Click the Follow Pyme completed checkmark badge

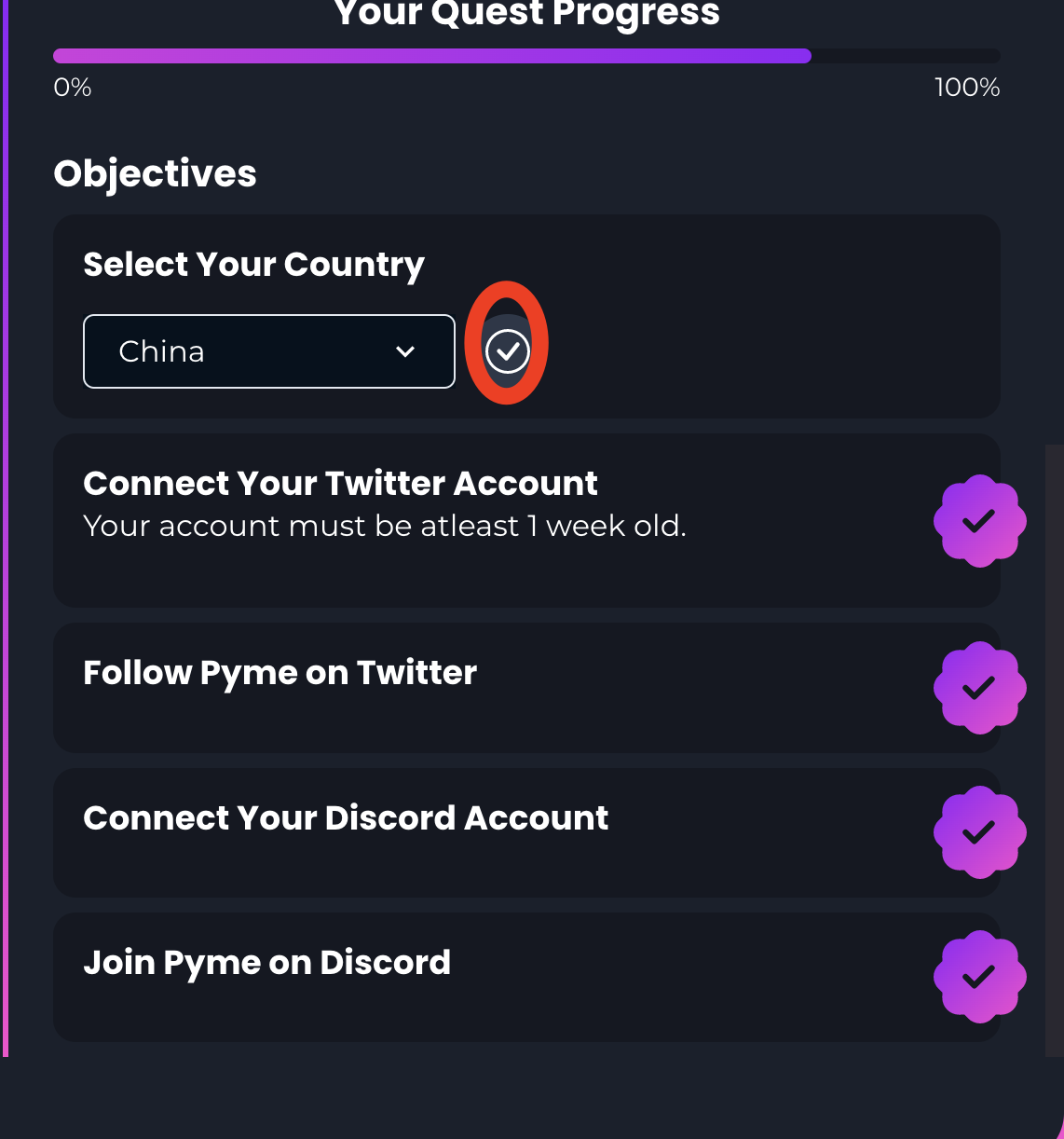979,688
